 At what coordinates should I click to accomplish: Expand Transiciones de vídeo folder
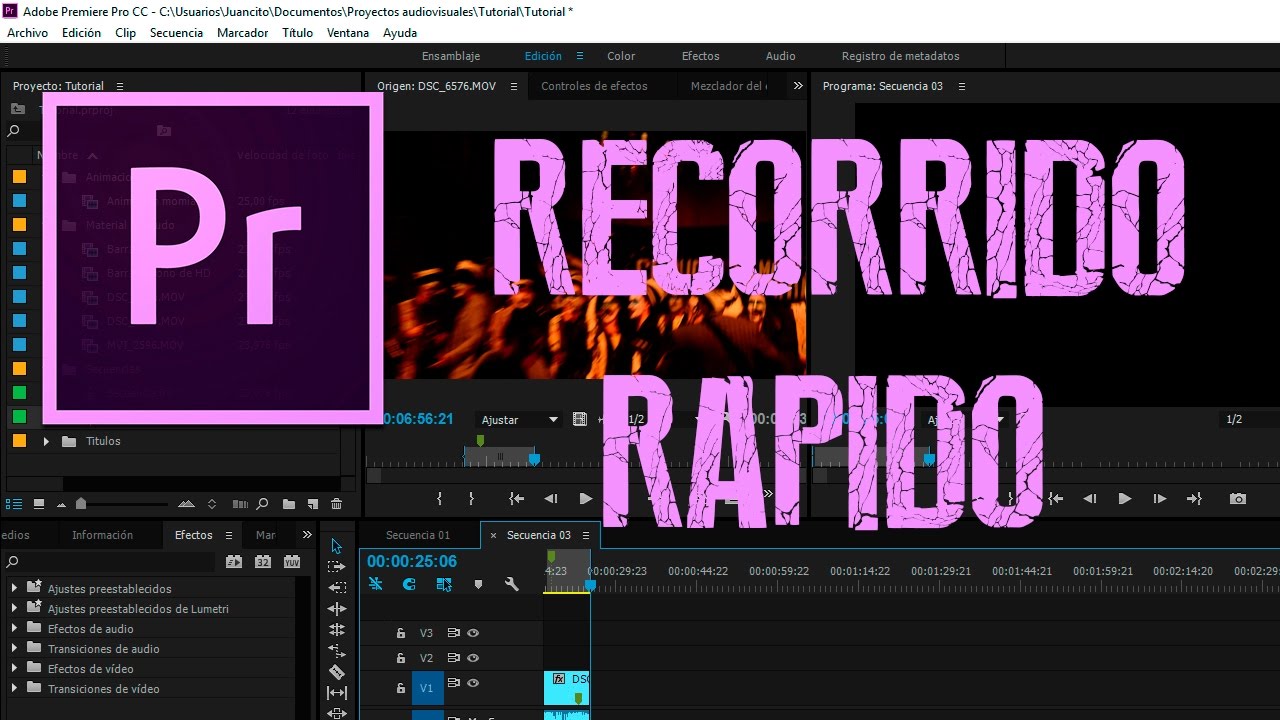pyautogui.click(x=14, y=688)
